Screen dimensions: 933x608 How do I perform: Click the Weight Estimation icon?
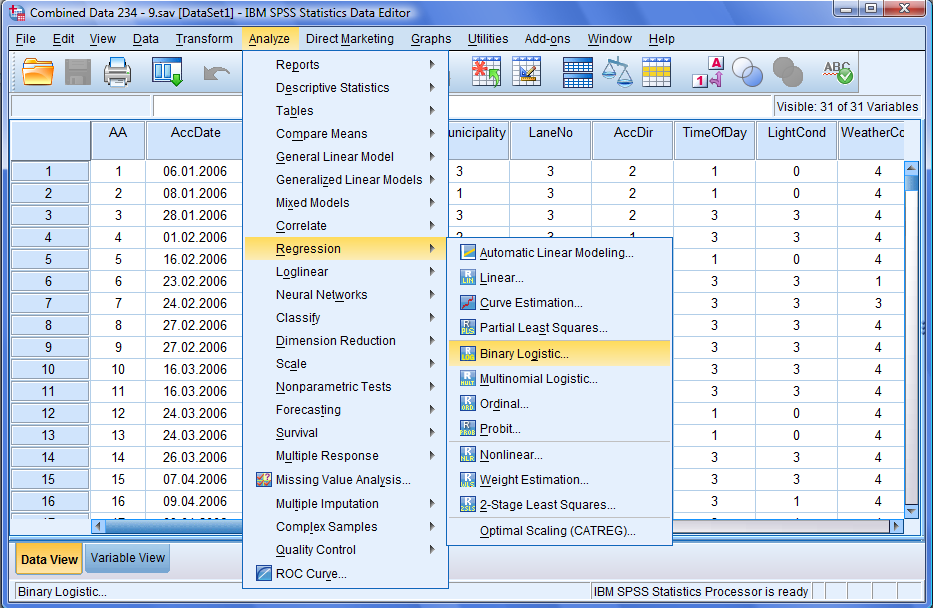(x=468, y=479)
